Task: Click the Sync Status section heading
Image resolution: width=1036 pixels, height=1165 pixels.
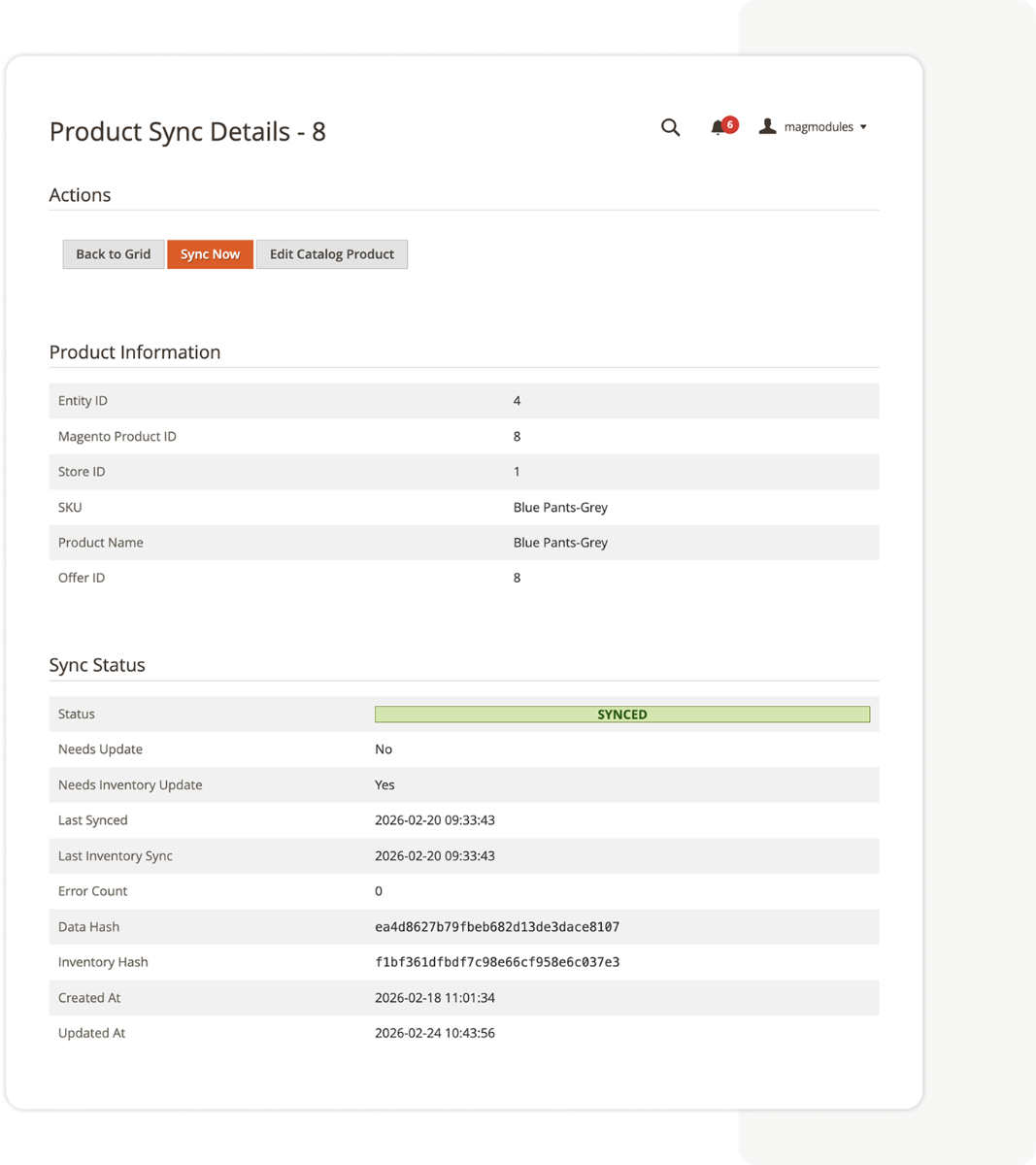Action: (97, 664)
